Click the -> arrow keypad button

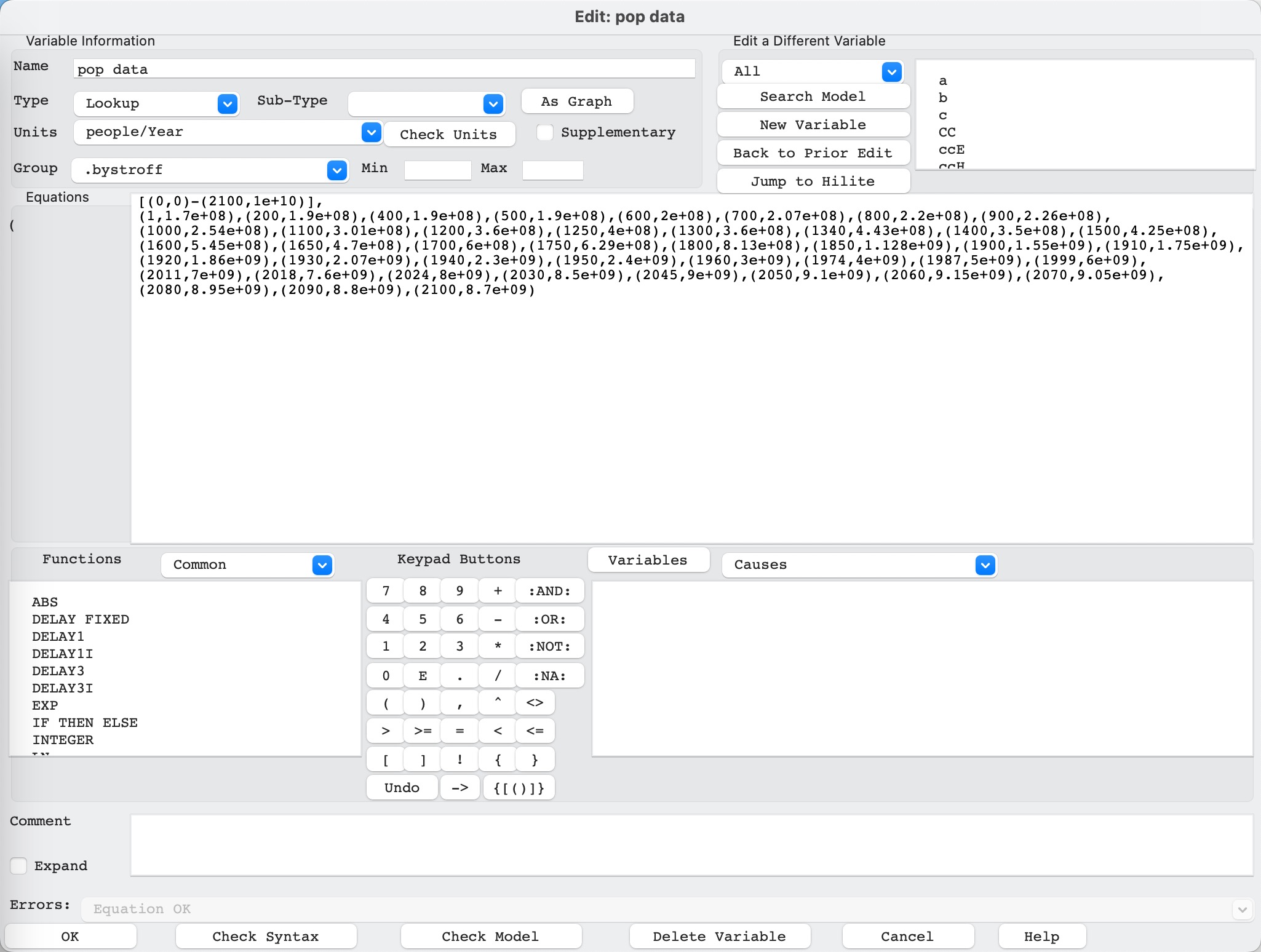(x=459, y=787)
